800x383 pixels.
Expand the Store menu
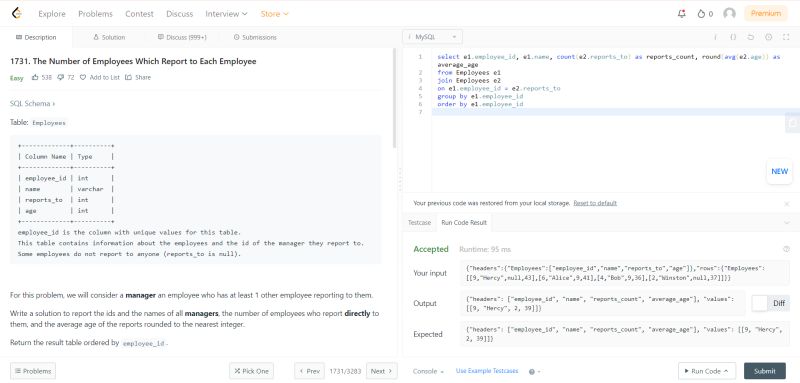[x=274, y=14]
